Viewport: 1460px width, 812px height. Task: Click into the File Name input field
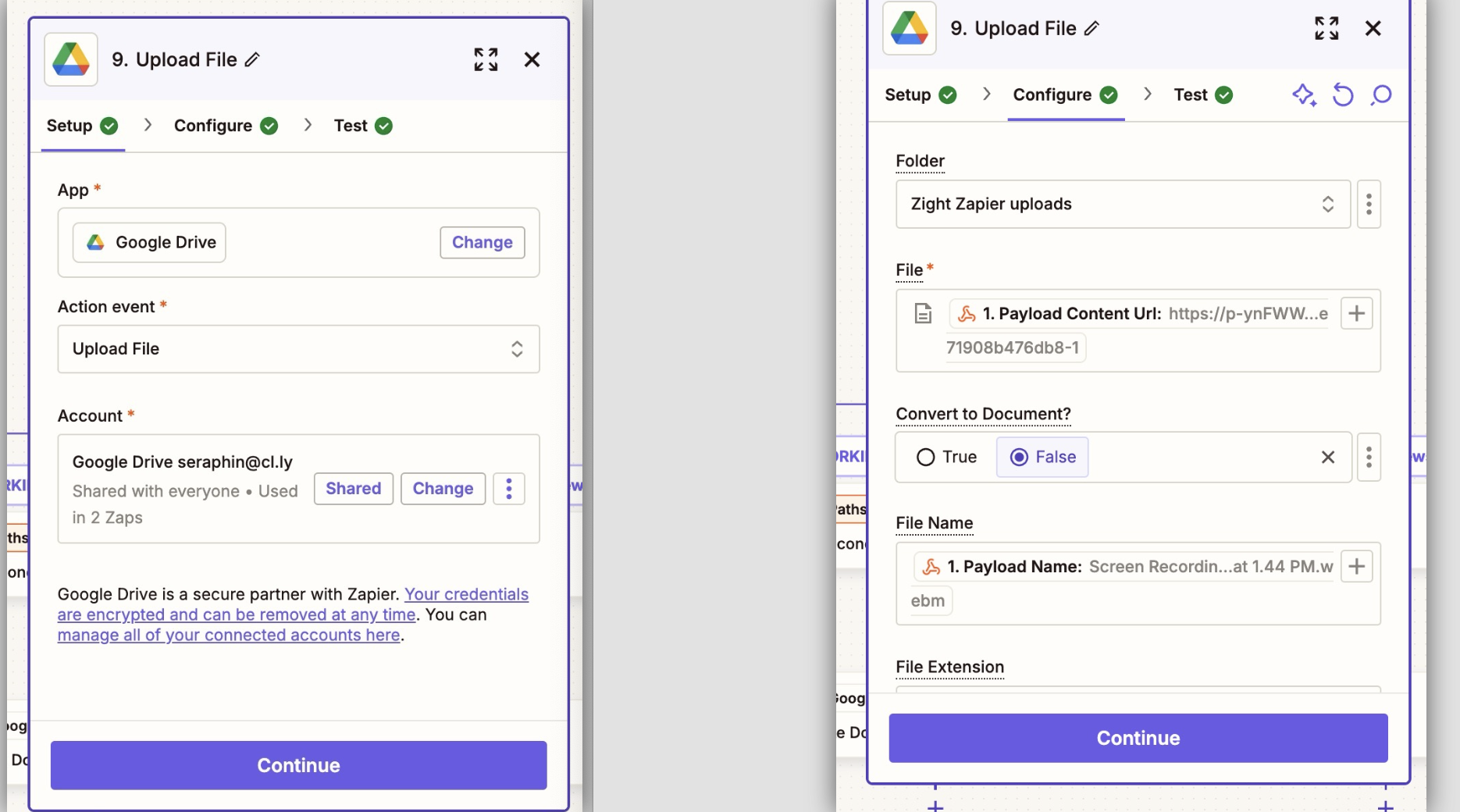[1138, 584]
